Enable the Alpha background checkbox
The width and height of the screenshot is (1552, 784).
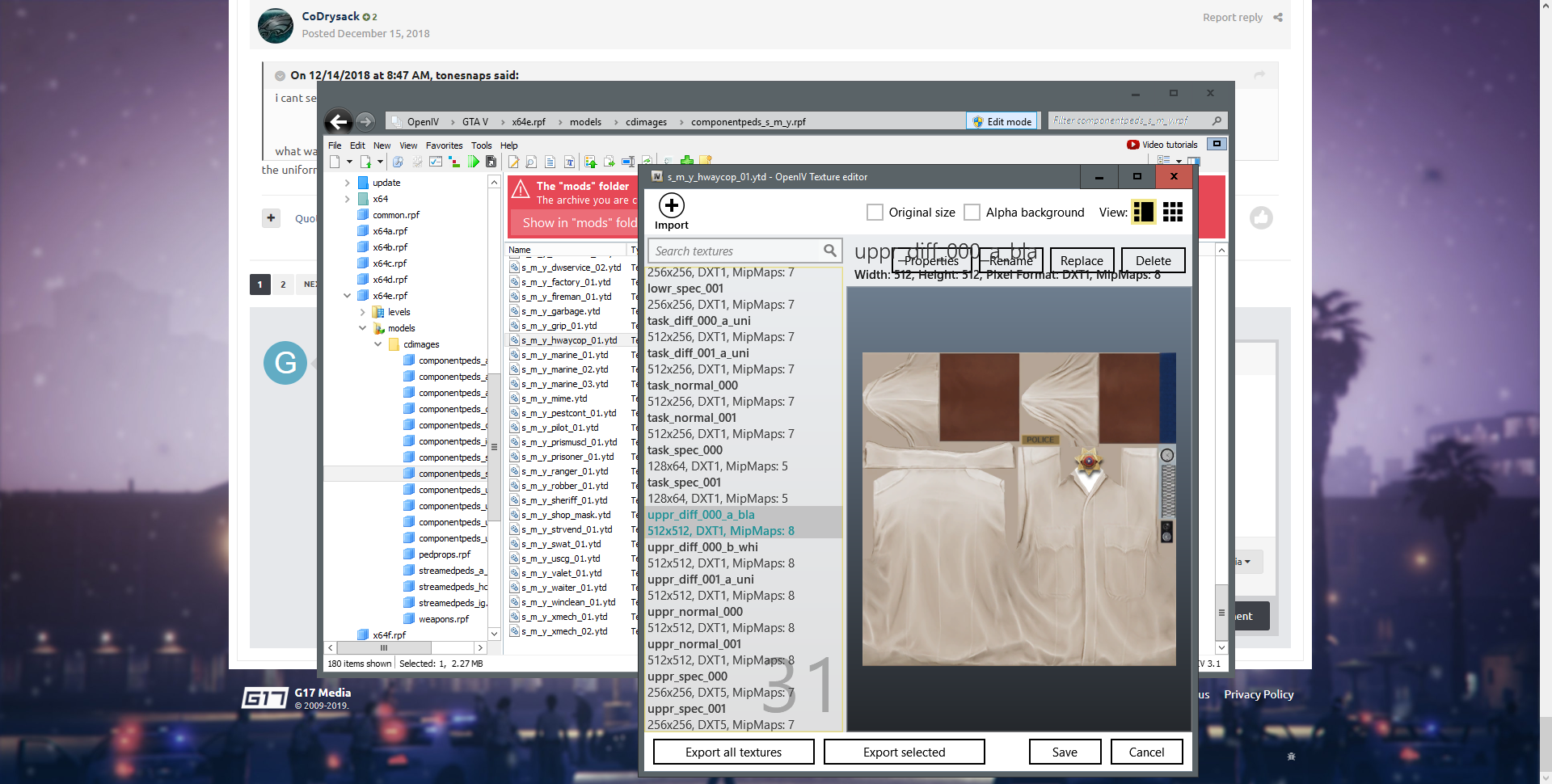(972, 213)
